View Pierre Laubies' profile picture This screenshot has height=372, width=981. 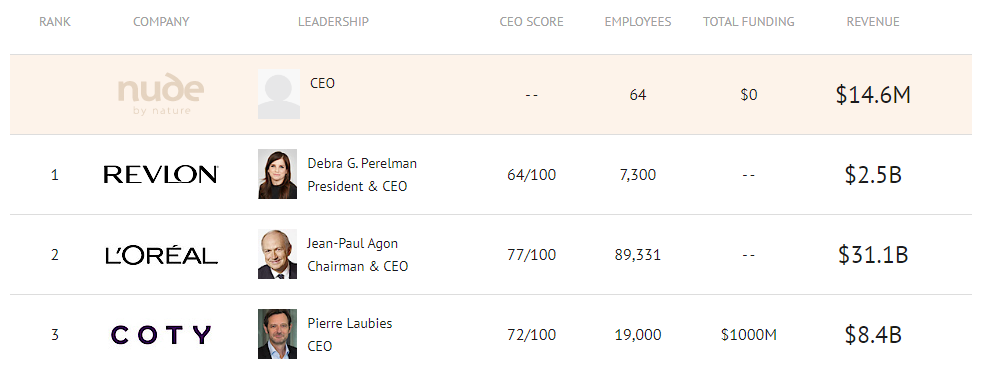277,334
